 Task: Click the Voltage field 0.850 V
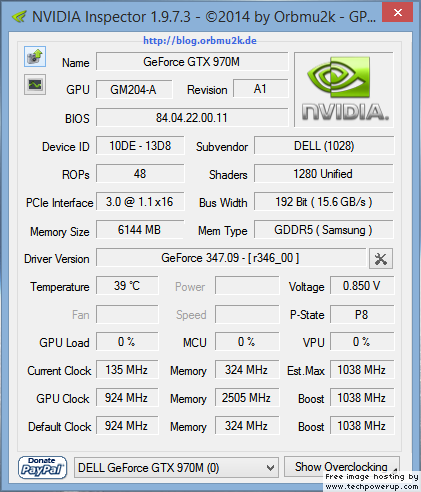pyautogui.click(x=362, y=286)
